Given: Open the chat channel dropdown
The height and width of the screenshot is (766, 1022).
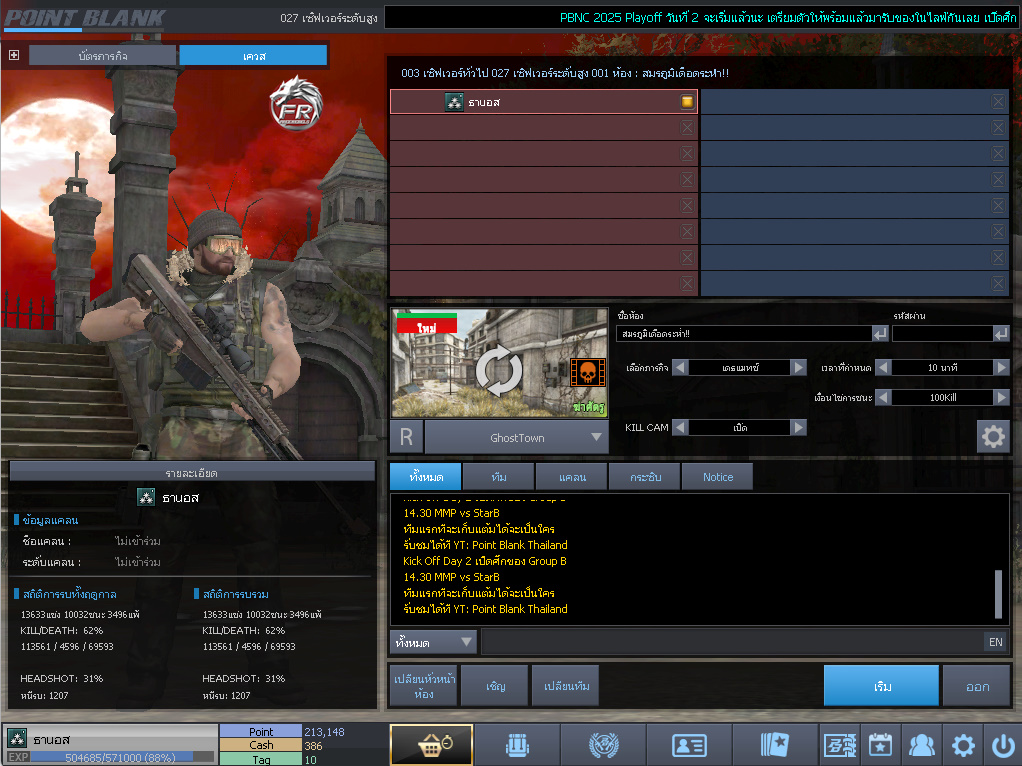Looking at the screenshot, I should (x=435, y=642).
